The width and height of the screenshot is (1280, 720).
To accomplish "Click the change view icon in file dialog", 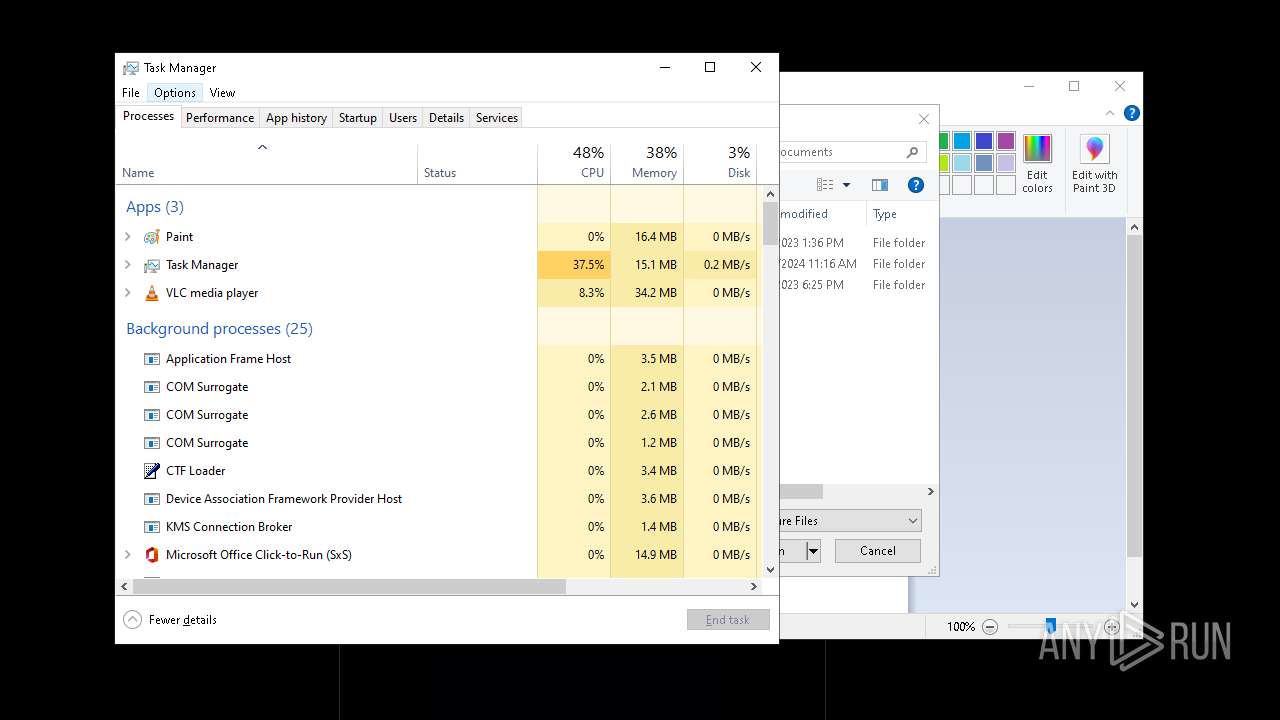I will tap(825, 185).
